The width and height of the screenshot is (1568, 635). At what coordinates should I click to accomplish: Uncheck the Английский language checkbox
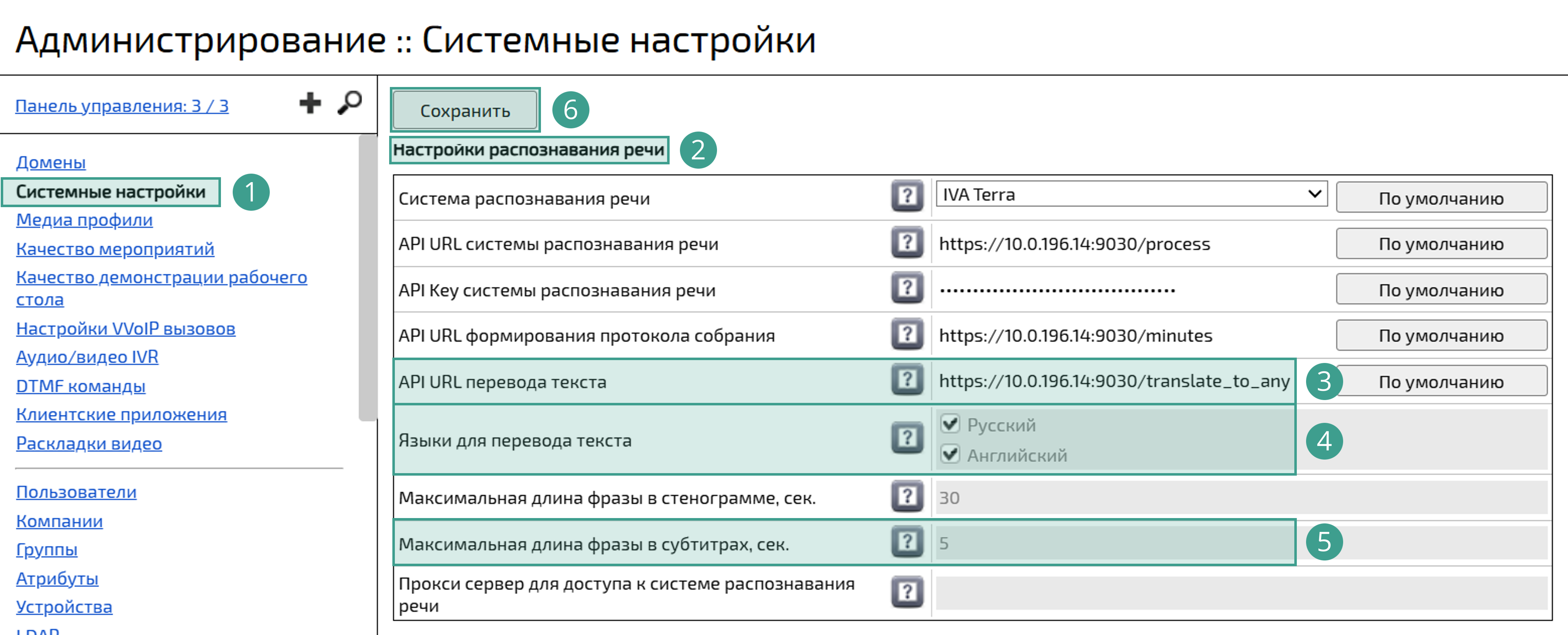(x=950, y=454)
